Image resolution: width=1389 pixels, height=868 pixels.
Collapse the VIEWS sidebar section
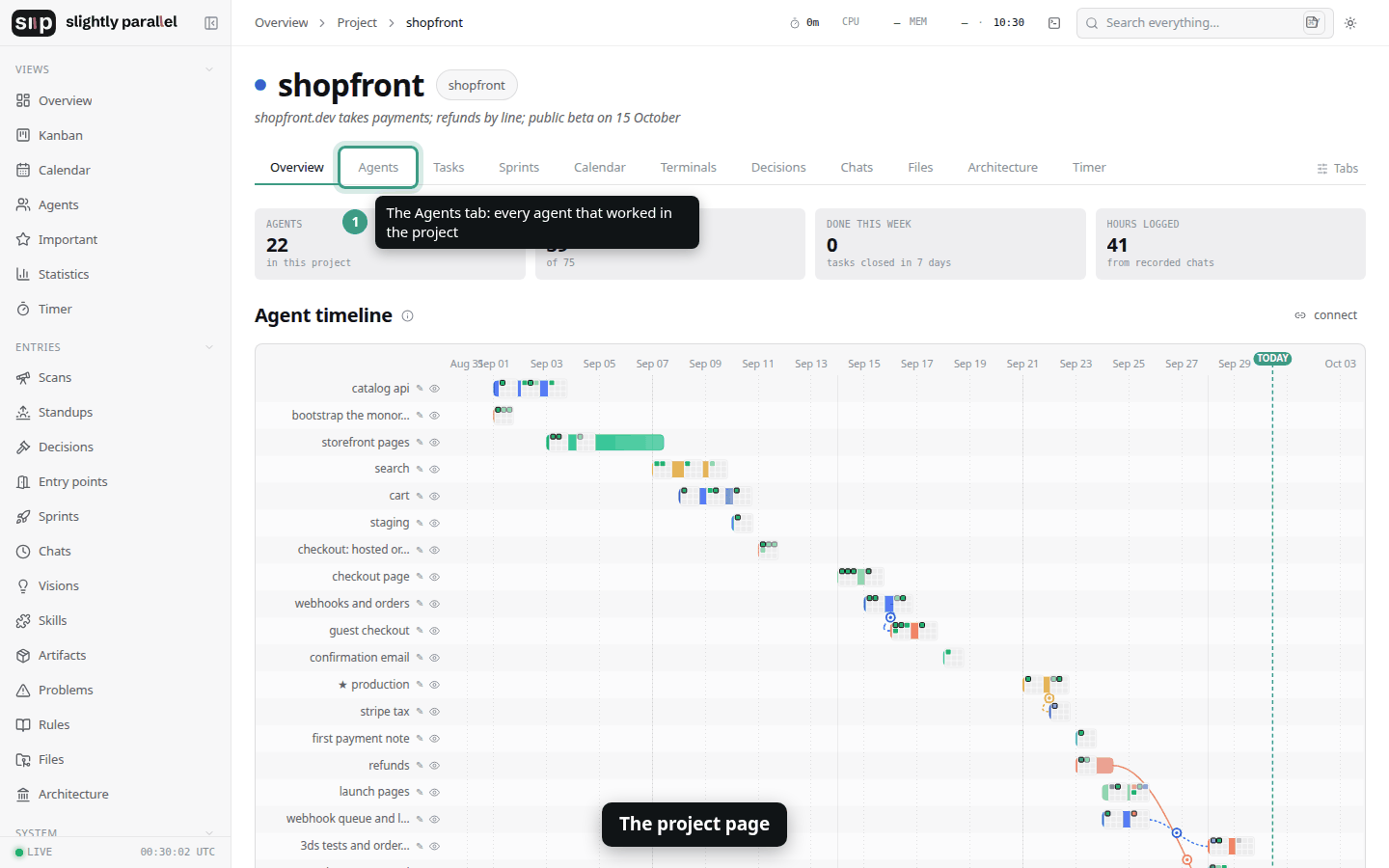pyautogui.click(x=209, y=69)
